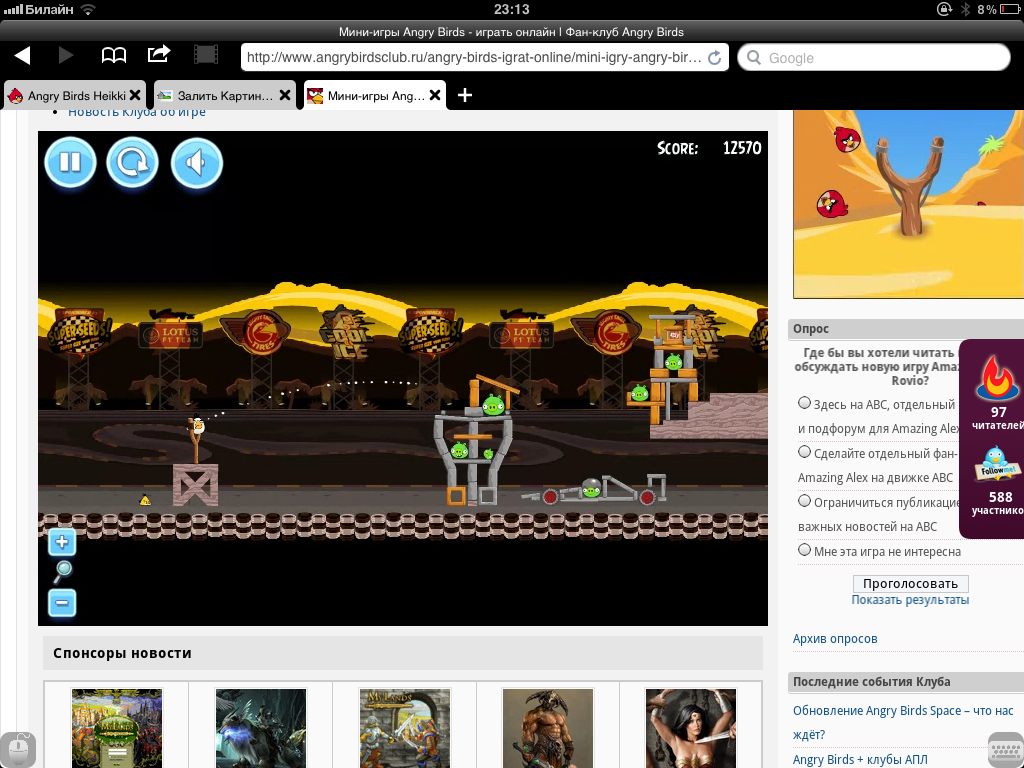Tap the mouse icon at bottom-left corner
This screenshot has width=1024, height=768.
[x=18, y=748]
